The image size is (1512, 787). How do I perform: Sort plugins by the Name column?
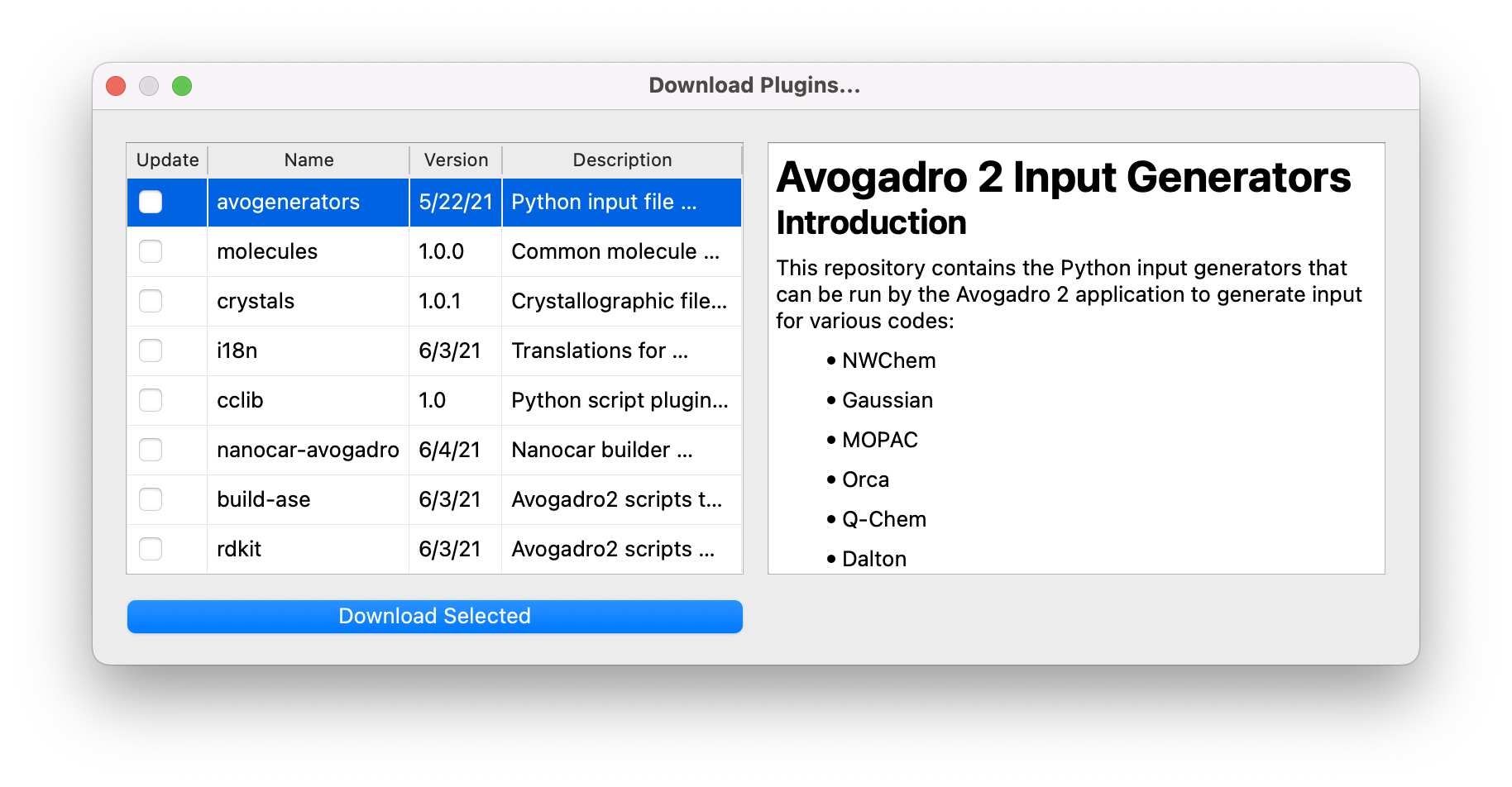click(x=308, y=160)
